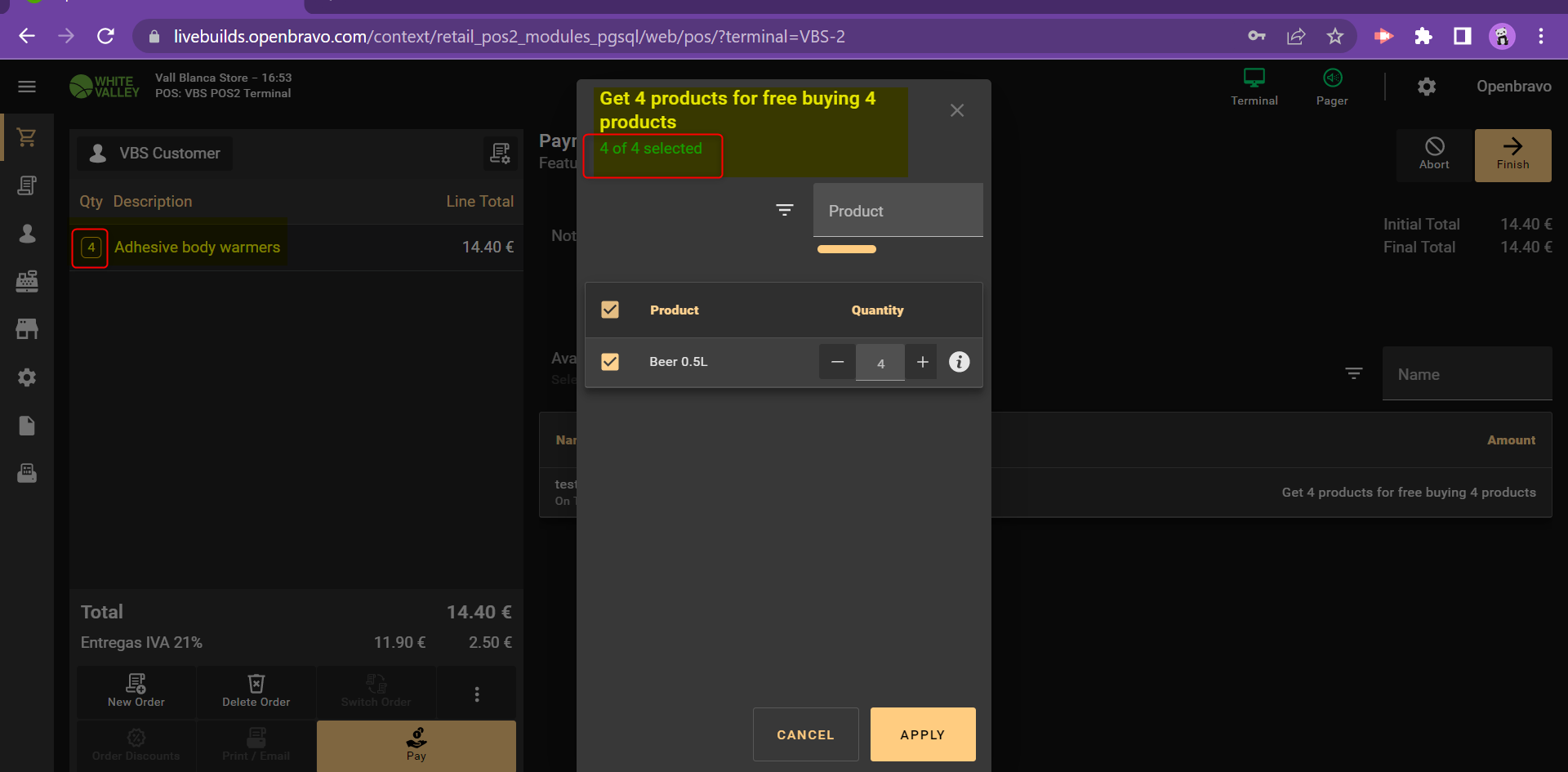Open the settings gear in sidebar
Viewport: 1568px width, 772px height.
(x=27, y=377)
